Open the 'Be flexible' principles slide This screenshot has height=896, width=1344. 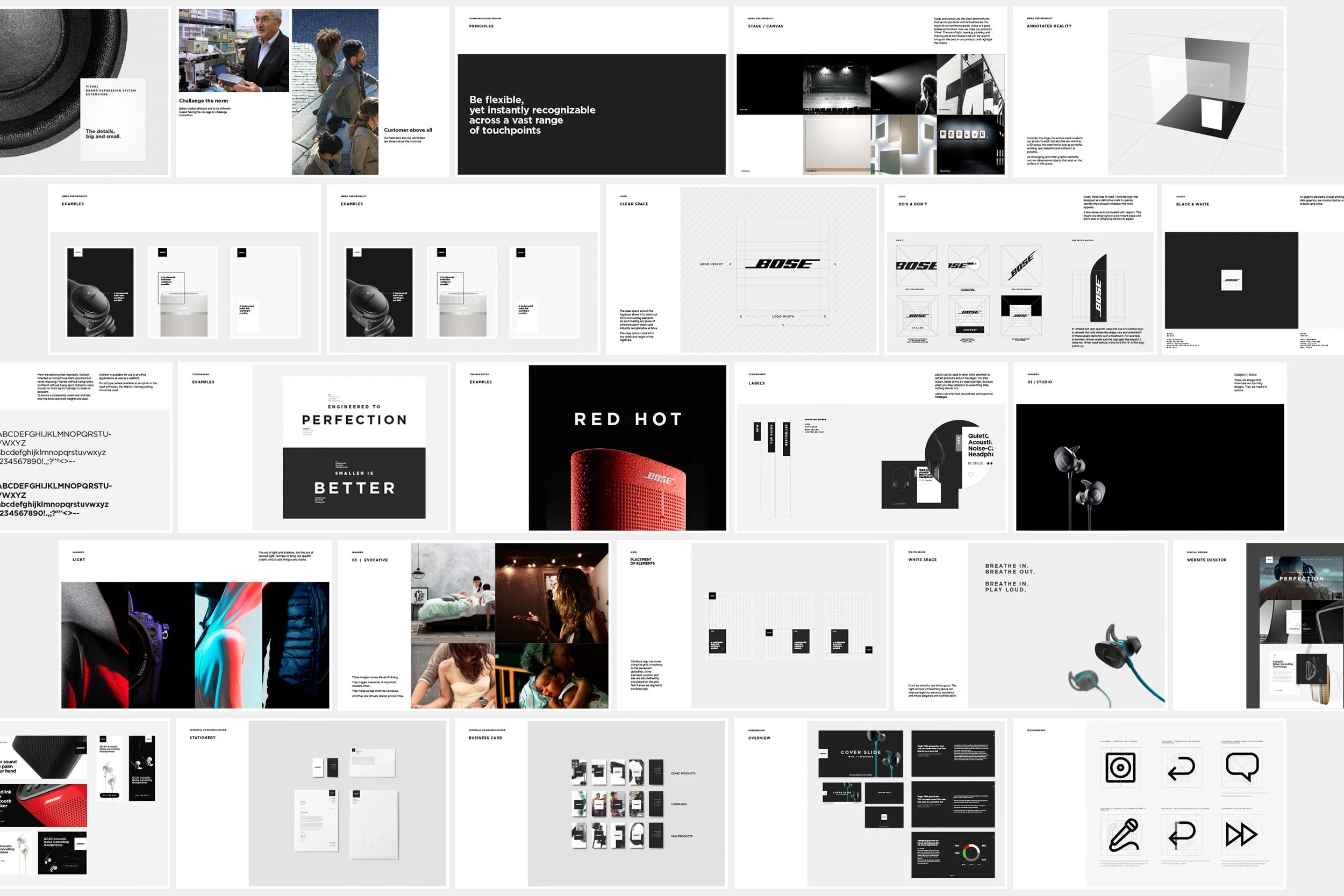(x=591, y=114)
